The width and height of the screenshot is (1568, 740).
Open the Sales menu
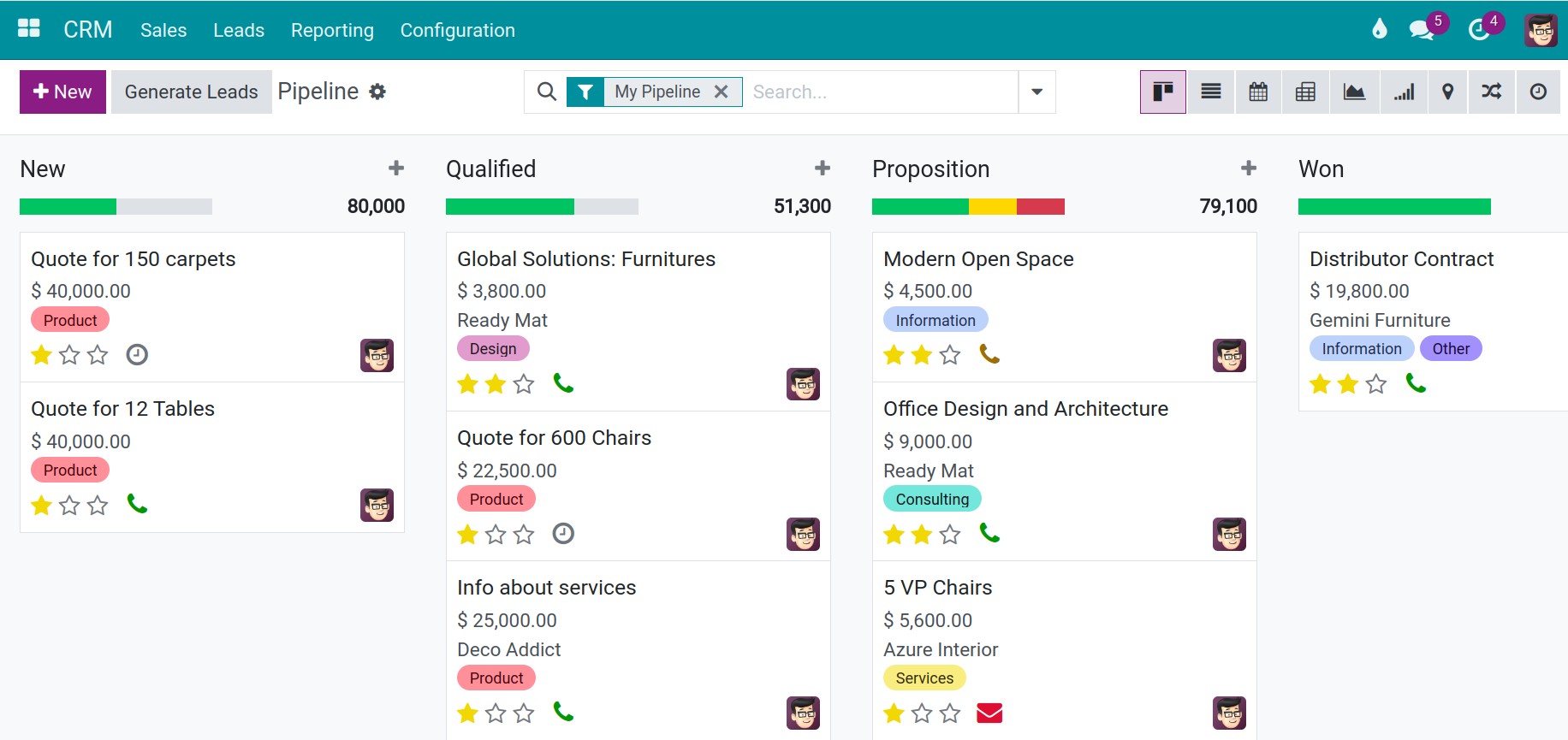(x=163, y=30)
